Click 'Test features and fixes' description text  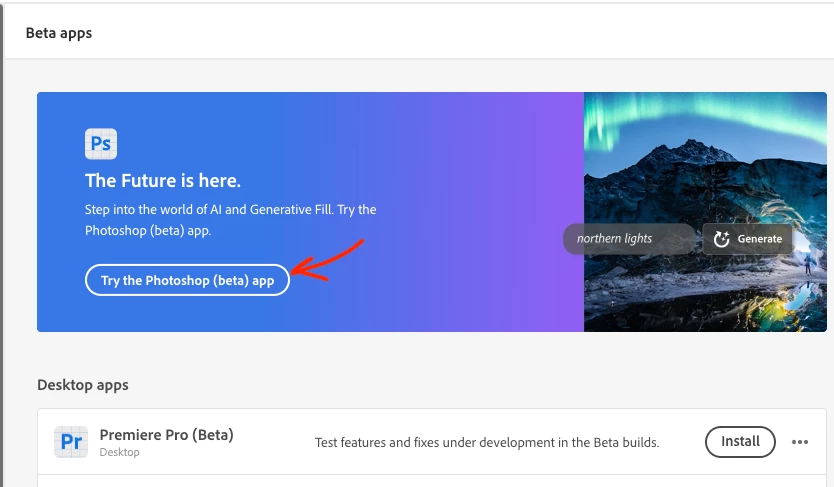[x=487, y=442]
